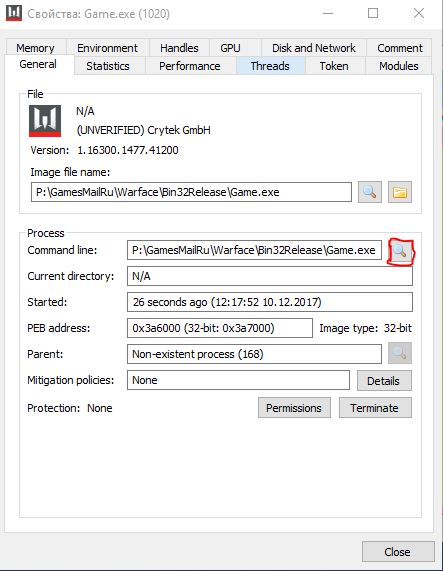Click the Close button at bottom

(398, 552)
